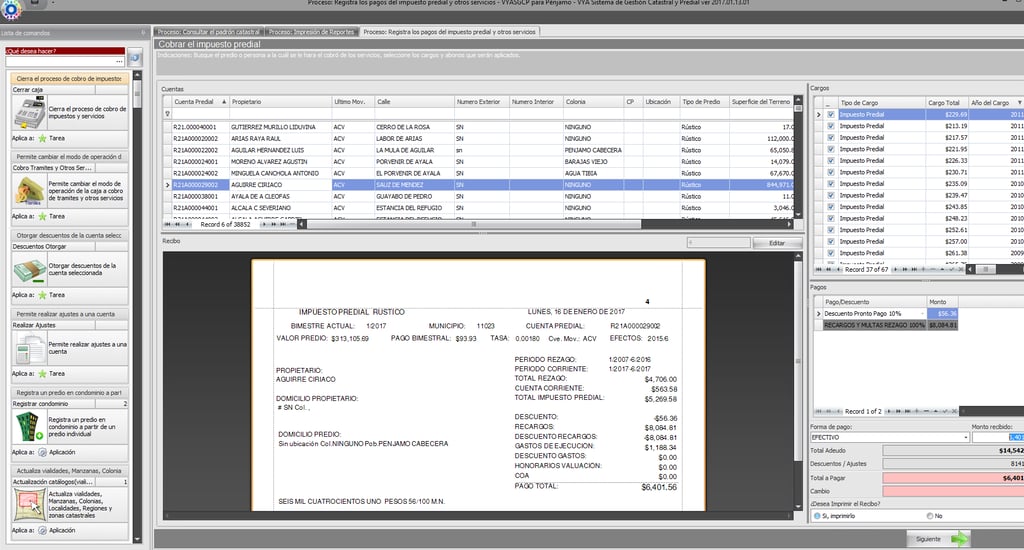The width and height of the screenshot is (1024, 550).
Task: Click the Registrar condominio building icon
Action: click(x=28, y=427)
